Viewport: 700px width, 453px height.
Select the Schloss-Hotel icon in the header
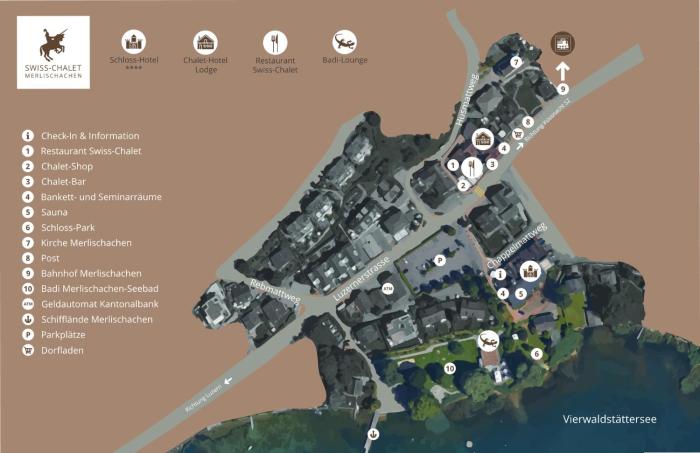coord(134,41)
